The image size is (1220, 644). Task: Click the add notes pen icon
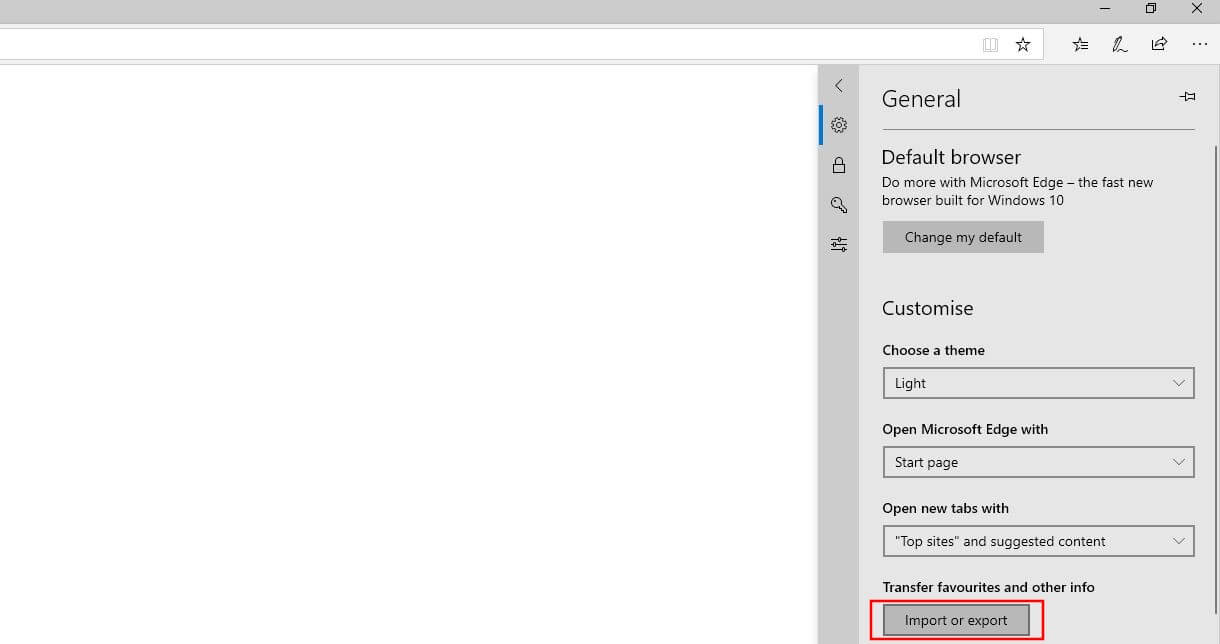click(x=1120, y=44)
